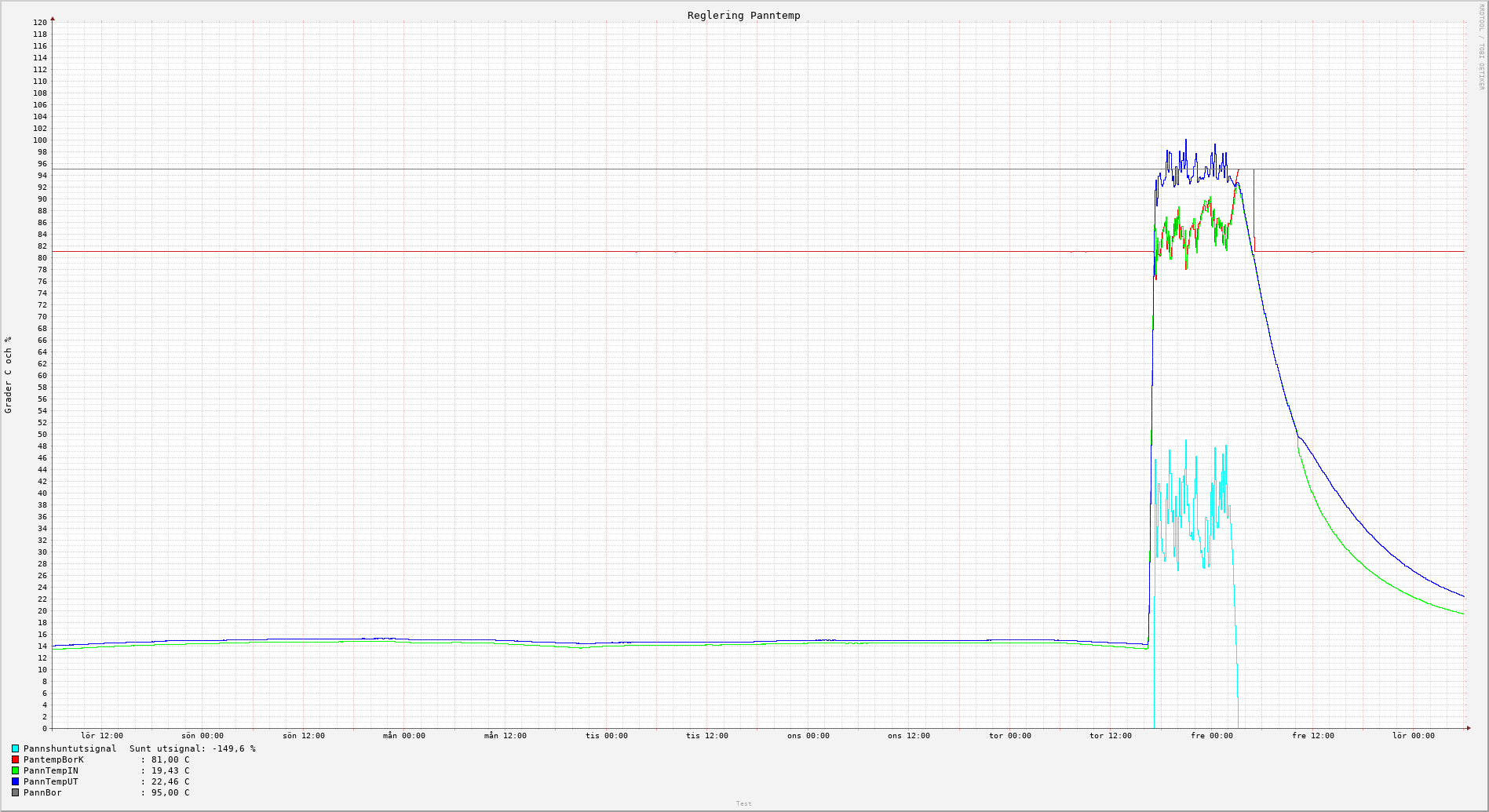1489x812 pixels.
Task: Click the Test footer text
Action: pos(743,803)
